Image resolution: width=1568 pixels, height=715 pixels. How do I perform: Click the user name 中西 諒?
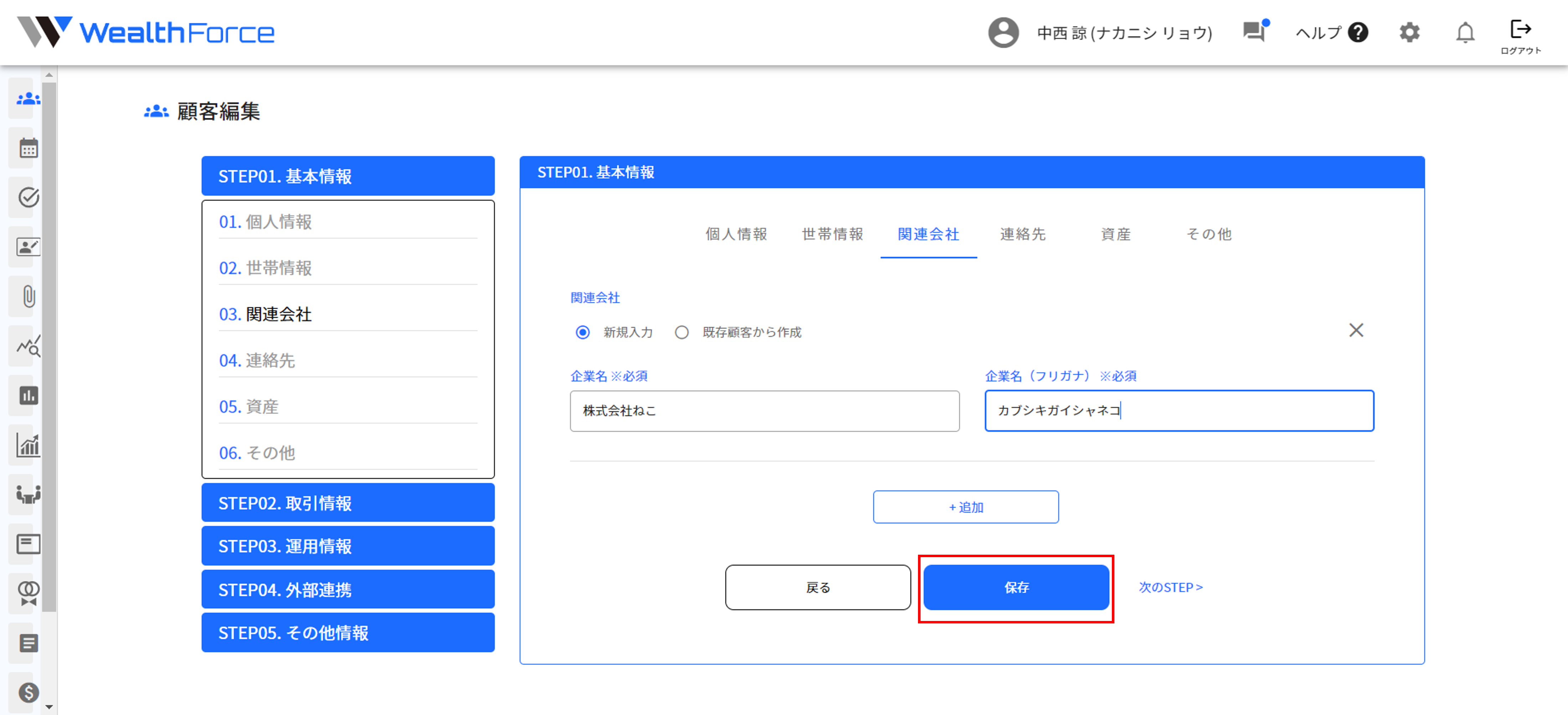(1125, 32)
